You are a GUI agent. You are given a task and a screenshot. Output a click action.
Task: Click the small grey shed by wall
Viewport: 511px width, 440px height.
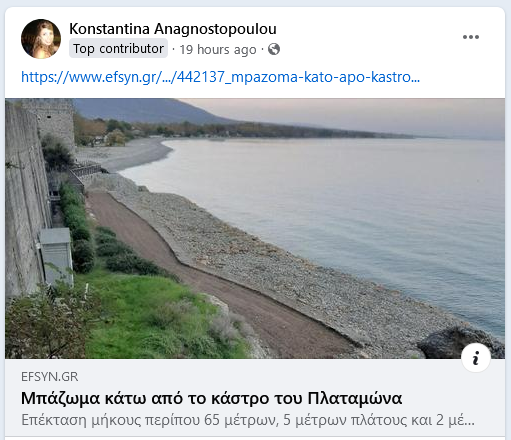pyautogui.click(x=56, y=255)
